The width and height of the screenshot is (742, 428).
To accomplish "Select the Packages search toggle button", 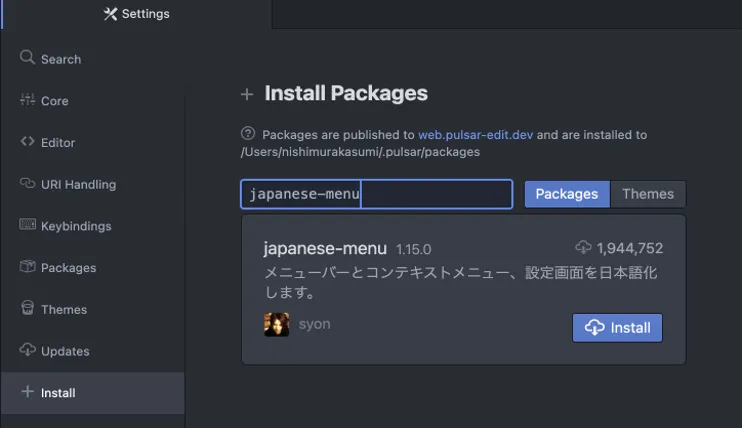I will click(567, 194).
